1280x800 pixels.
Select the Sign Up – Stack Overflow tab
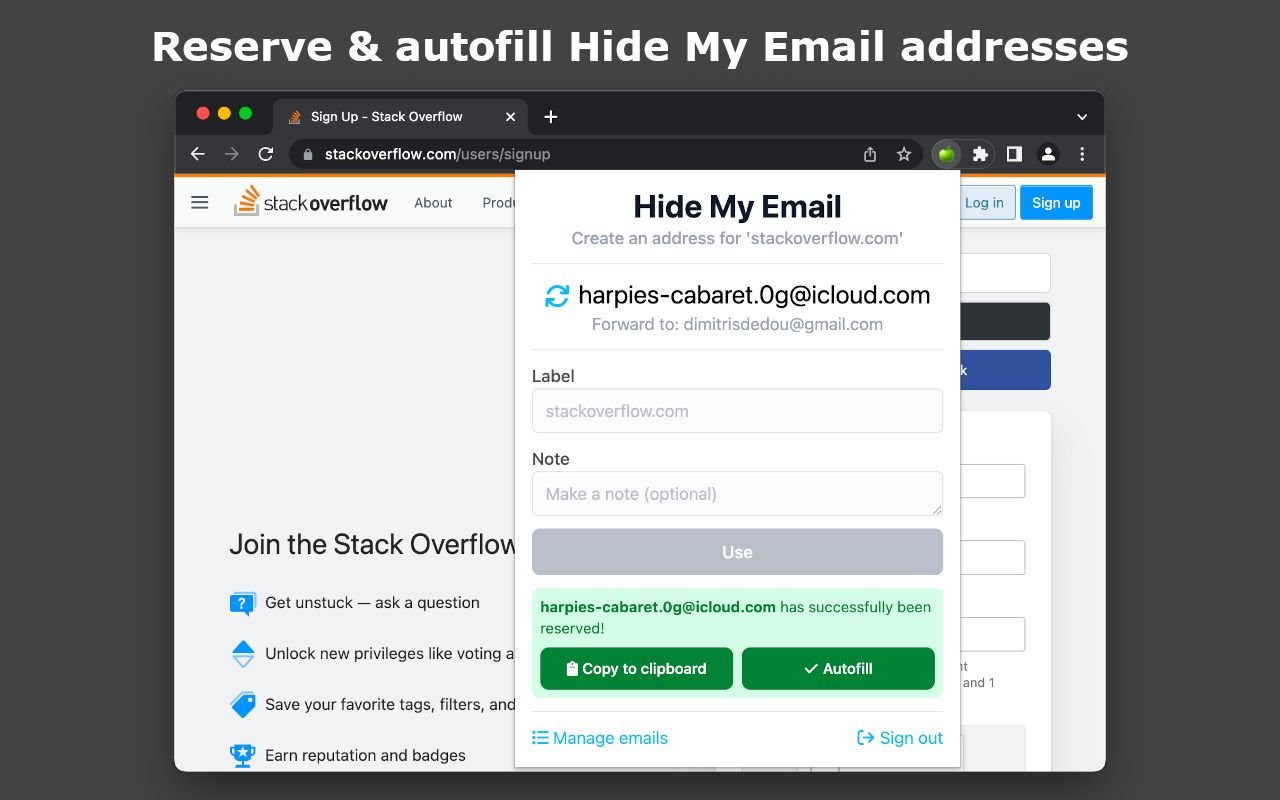coord(386,117)
